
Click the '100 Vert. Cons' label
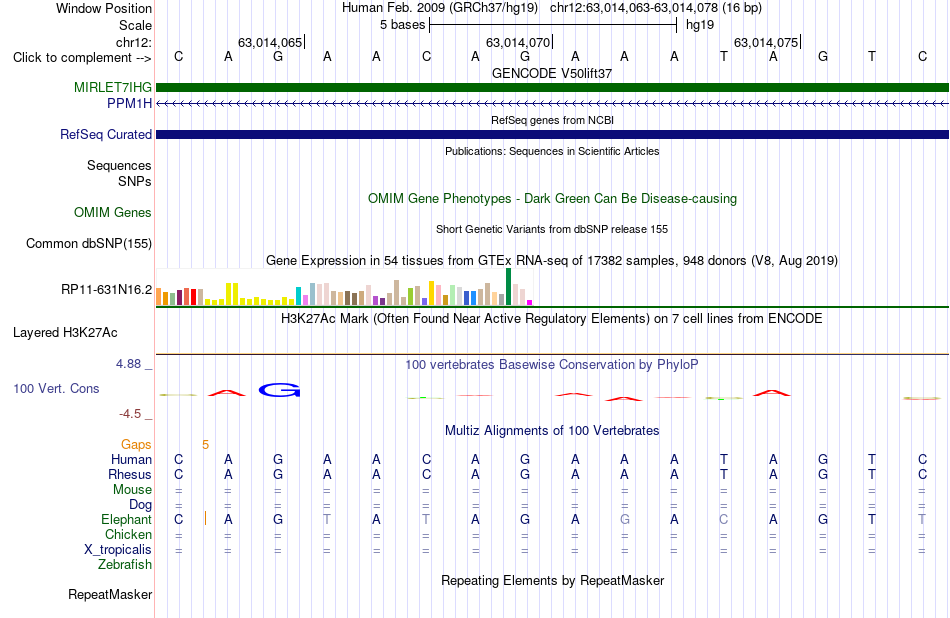pos(56,389)
